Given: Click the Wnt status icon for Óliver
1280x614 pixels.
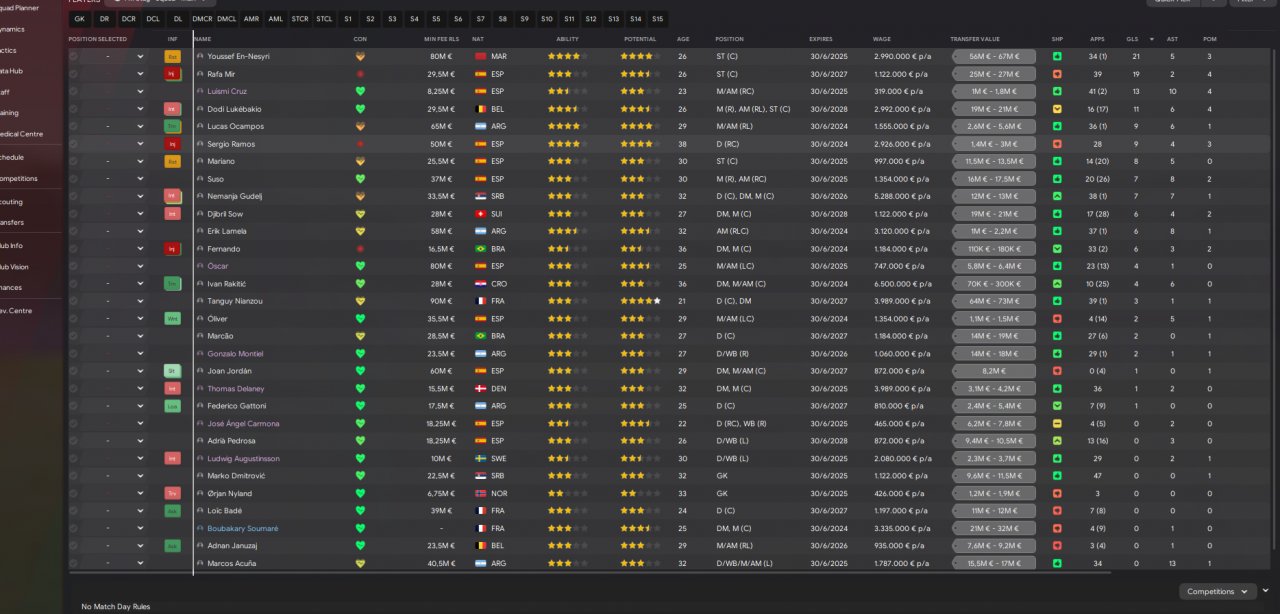Looking at the screenshot, I should [172, 319].
